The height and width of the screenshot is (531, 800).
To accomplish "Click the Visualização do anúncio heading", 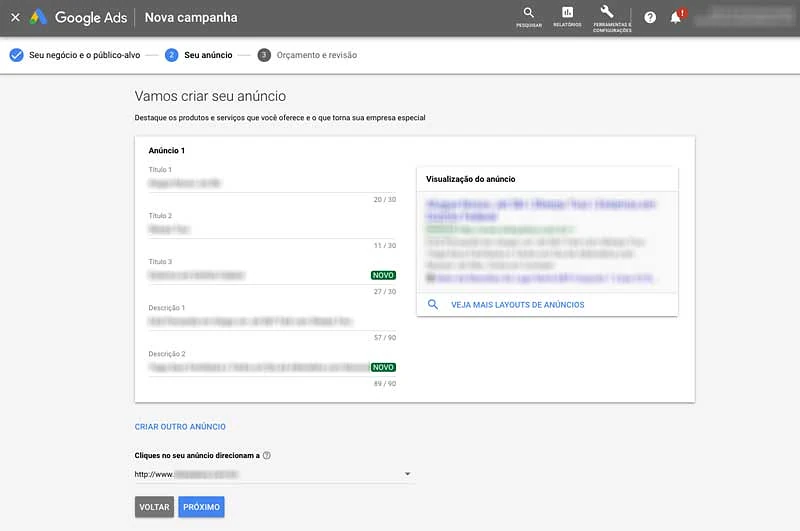I will tap(470, 179).
